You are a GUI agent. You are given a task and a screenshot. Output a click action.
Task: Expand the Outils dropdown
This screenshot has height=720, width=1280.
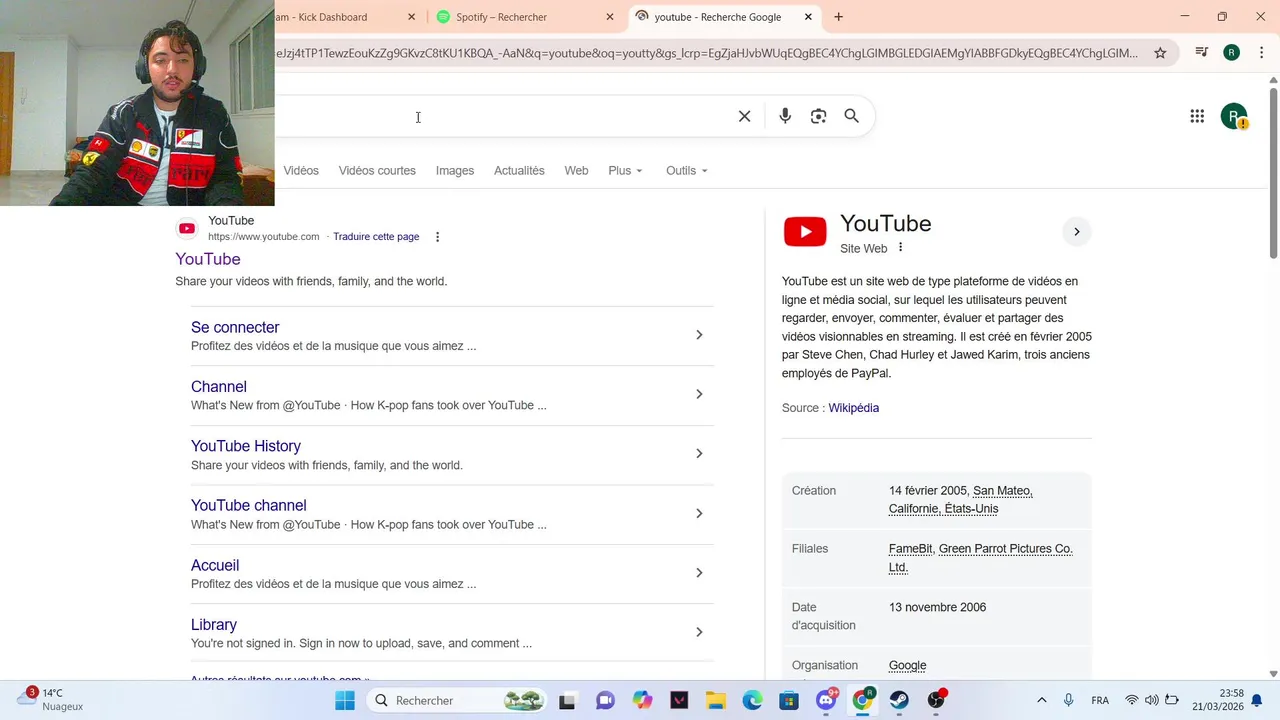tap(686, 170)
